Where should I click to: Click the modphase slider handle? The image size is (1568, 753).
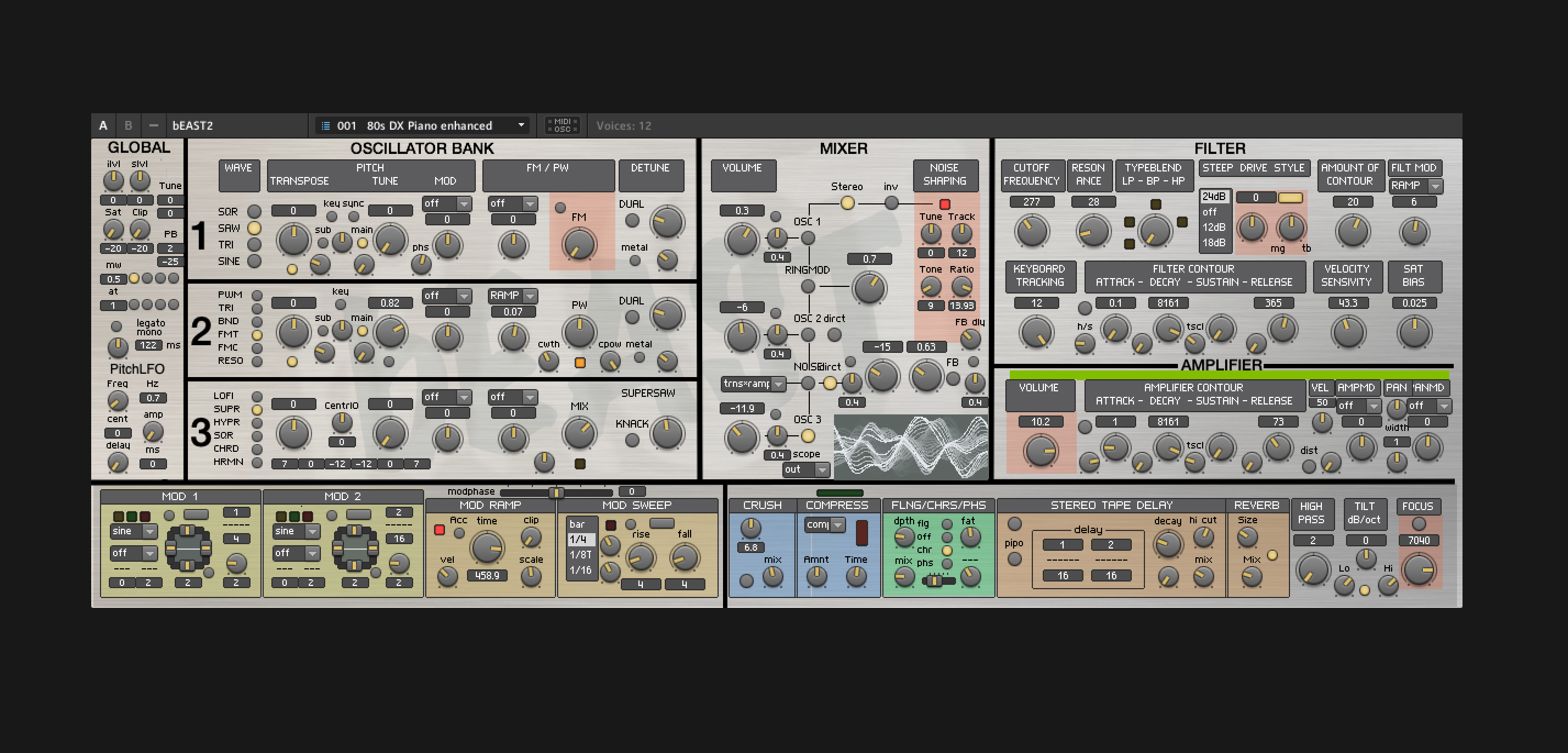(556, 492)
